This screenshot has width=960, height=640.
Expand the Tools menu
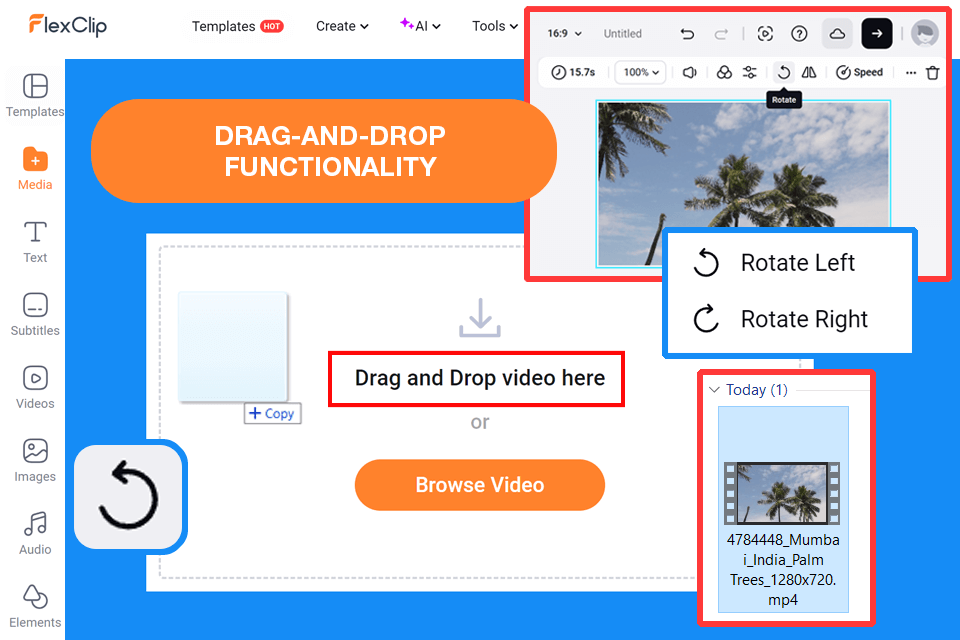point(495,26)
